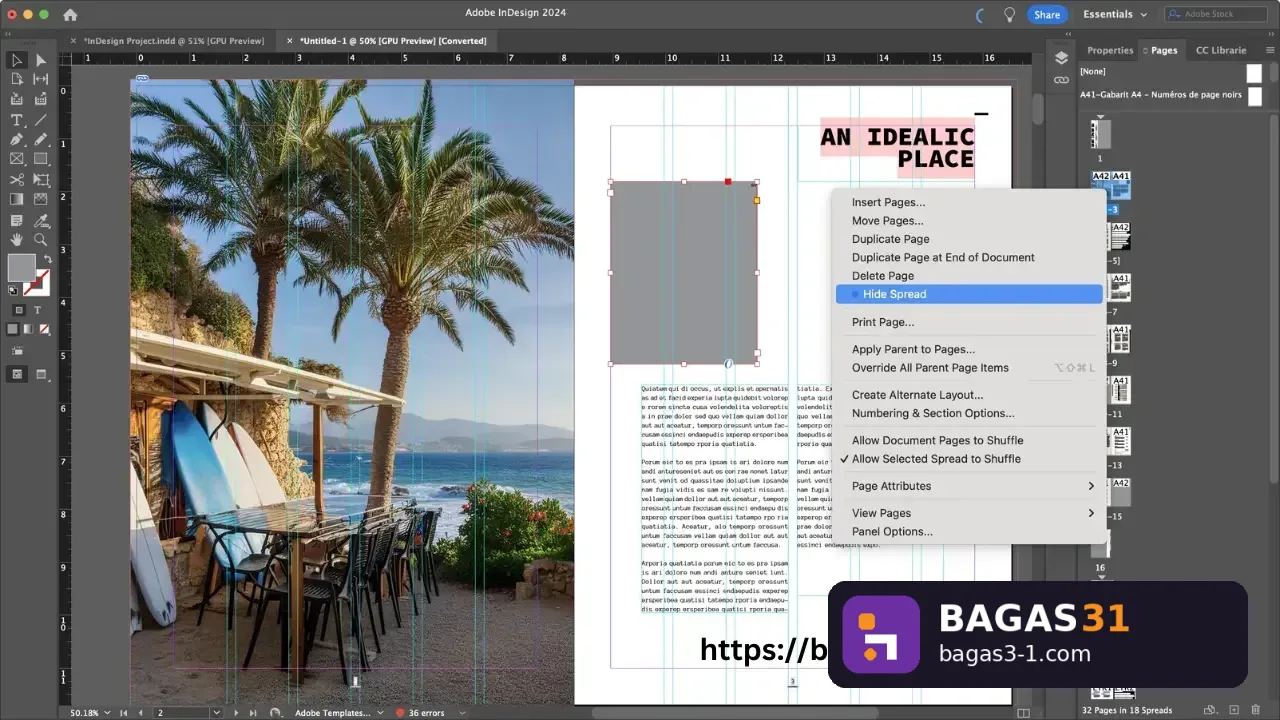Go to first page arrow
This screenshot has height=720, width=1280.
point(124,713)
